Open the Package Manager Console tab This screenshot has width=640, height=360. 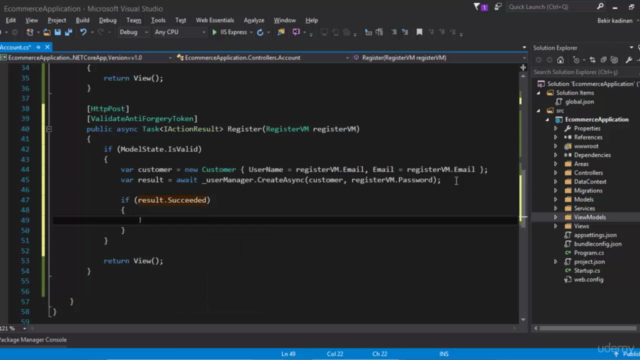(x=33, y=340)
